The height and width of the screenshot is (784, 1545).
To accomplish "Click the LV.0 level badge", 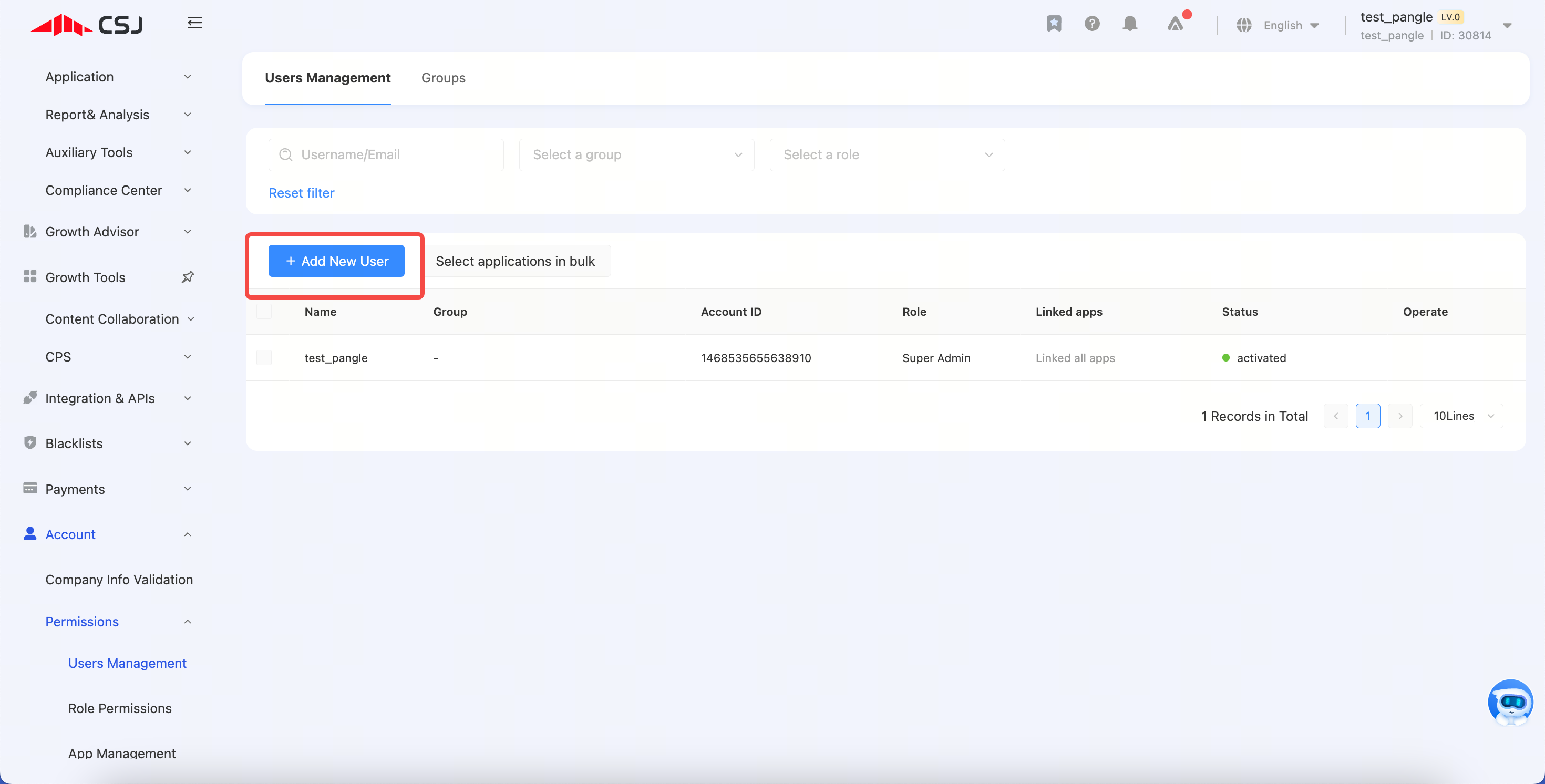I will click(x=1450, y=17).
